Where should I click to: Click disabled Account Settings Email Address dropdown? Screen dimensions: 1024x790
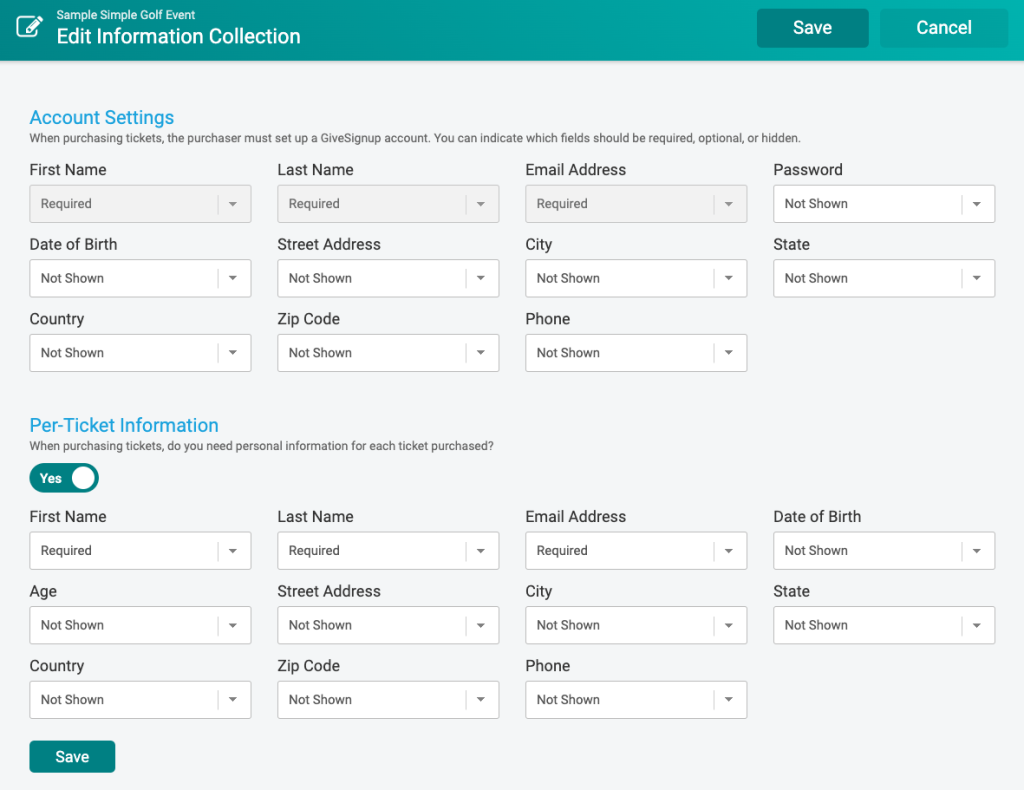635,204
